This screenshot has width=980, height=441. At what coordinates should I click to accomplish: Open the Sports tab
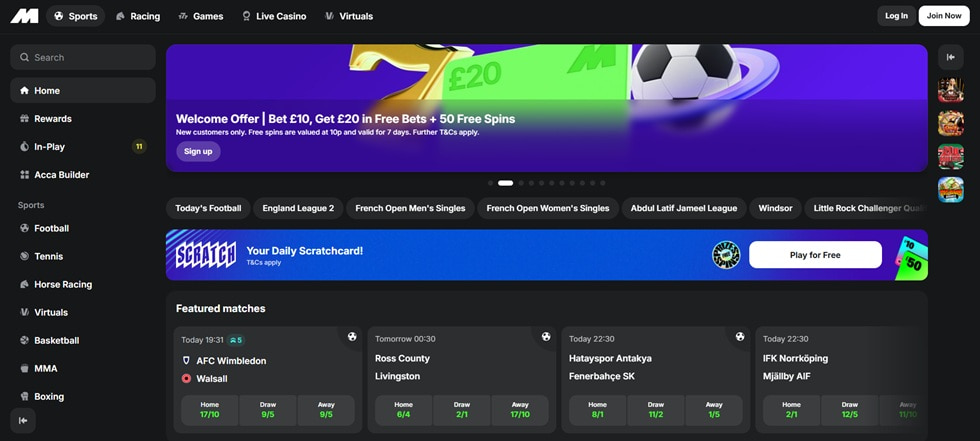click(76, 16)
